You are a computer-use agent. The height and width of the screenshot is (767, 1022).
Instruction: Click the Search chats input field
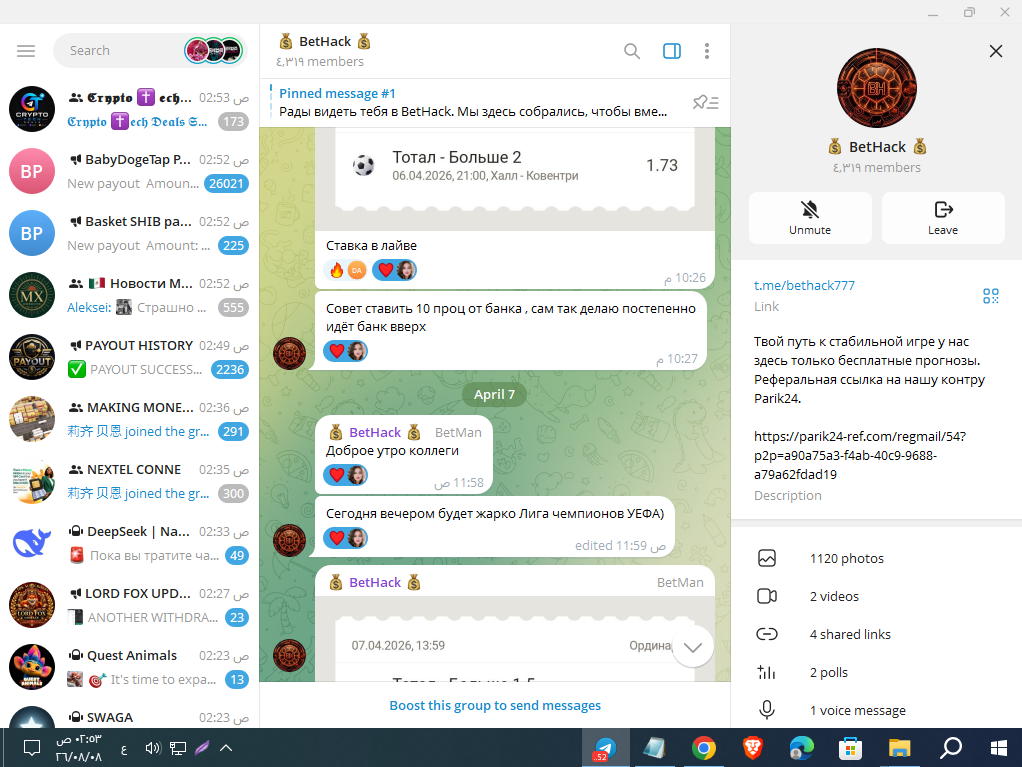point(124,51)
